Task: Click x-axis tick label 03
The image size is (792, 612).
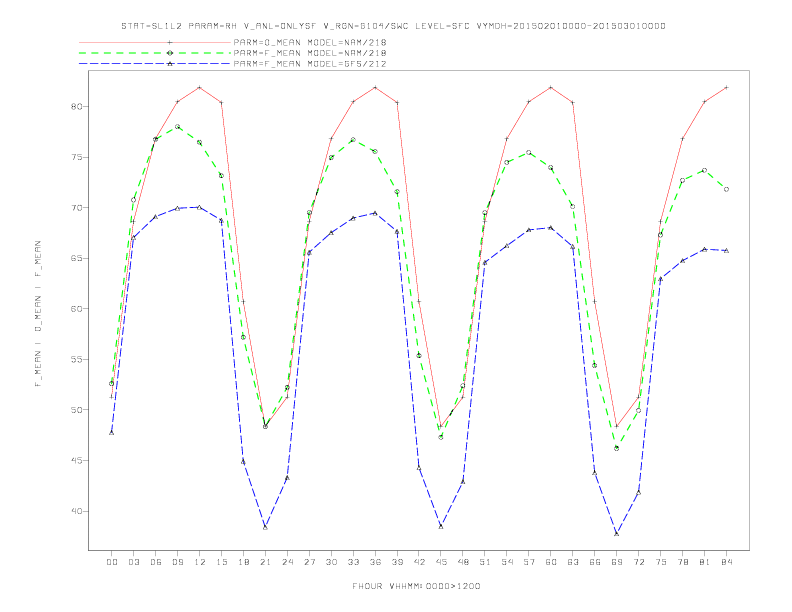Action: pyautogui.click(x=133, y=562)
